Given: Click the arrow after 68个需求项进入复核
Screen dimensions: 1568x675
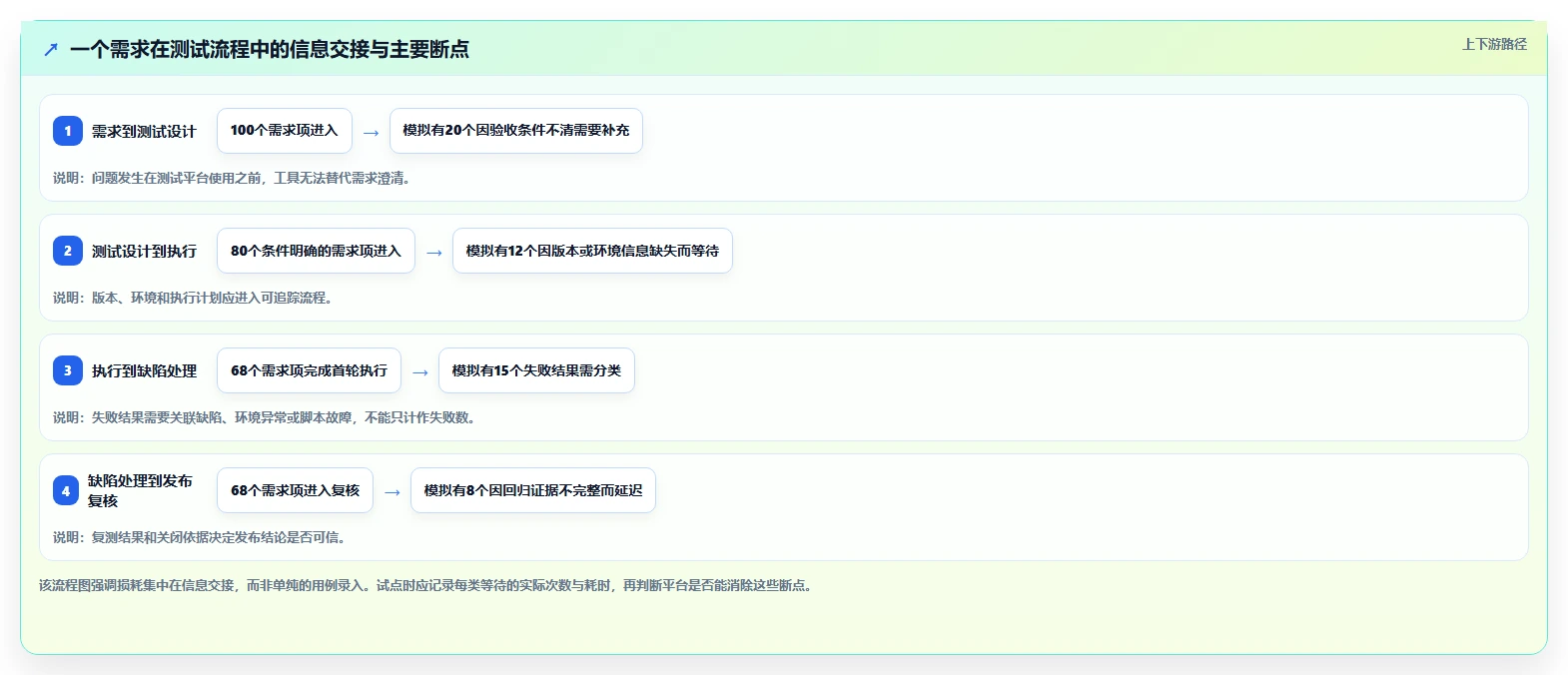Looking at the screenshot, I should 392,491.
